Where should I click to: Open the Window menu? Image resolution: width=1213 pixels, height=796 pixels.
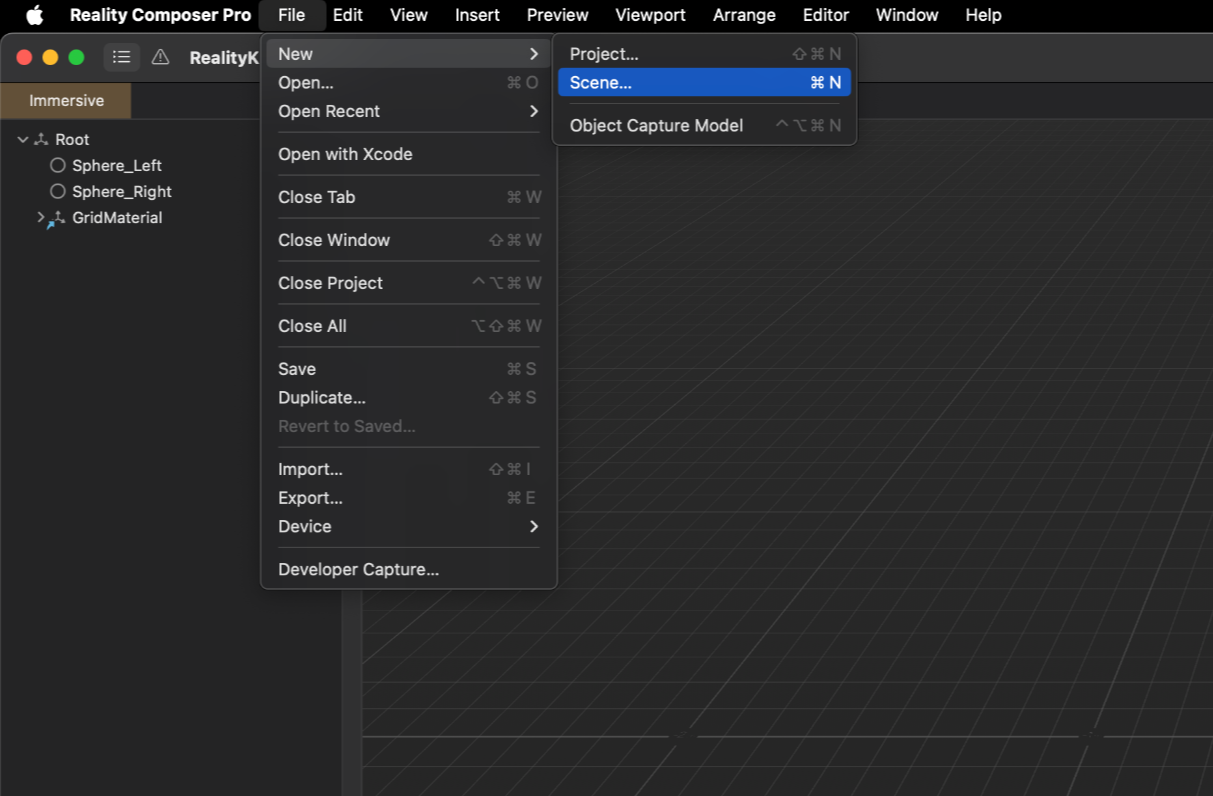point(907,15)
